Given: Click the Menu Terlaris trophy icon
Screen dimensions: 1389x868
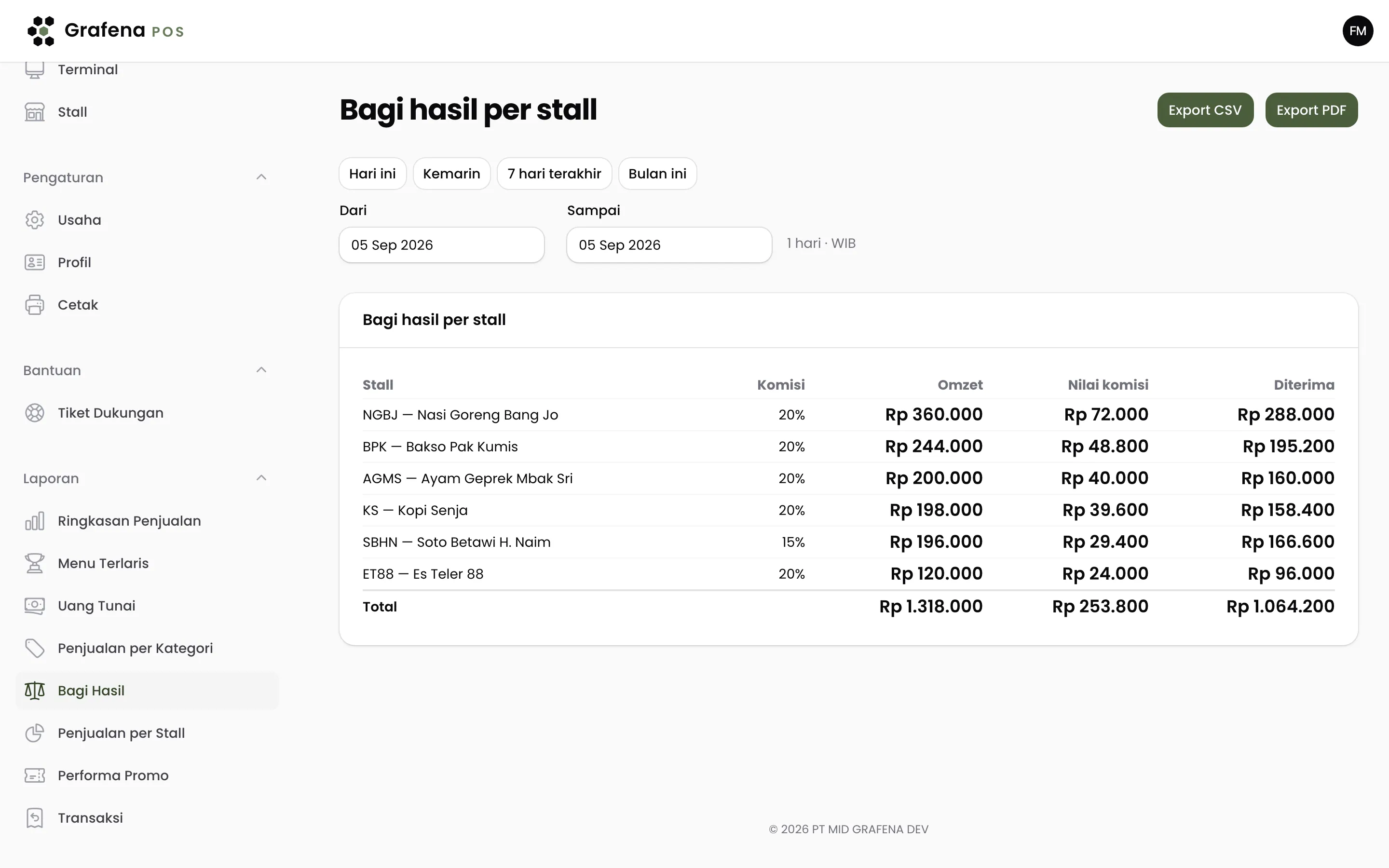Looking at the screenshot, I should [34, 563].
